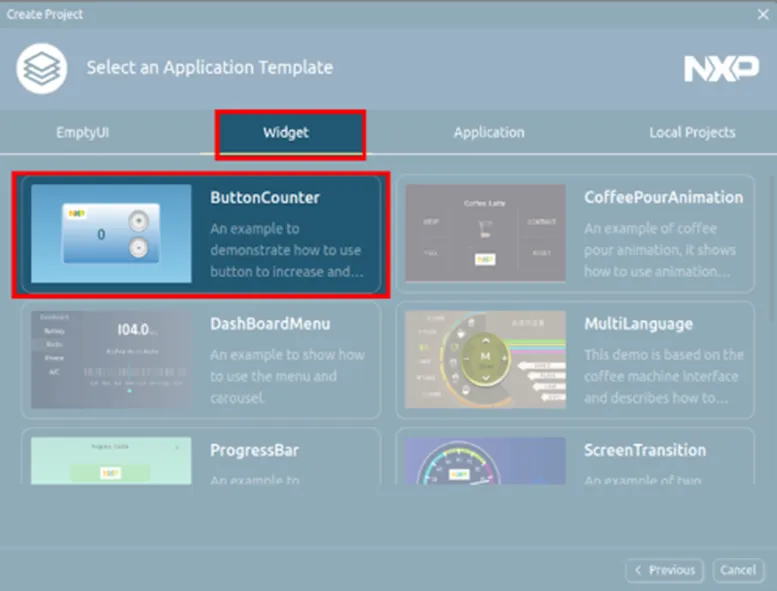This screenshot has height=591, width=777.
Task: Click the ScreenTransition gauge thumbnail
Action: [x=485, y=460]
